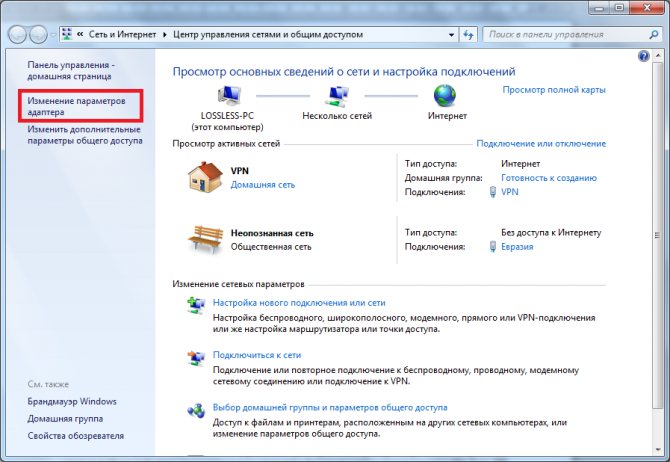Click the vertical scrollbar down arrow
The width and height of the screenshot is (670, 462).
pyautogui.click(x=658, y=450)
